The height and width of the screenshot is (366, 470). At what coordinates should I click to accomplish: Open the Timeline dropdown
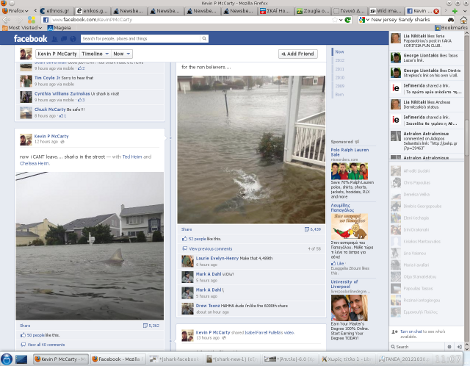pos(95,54)
